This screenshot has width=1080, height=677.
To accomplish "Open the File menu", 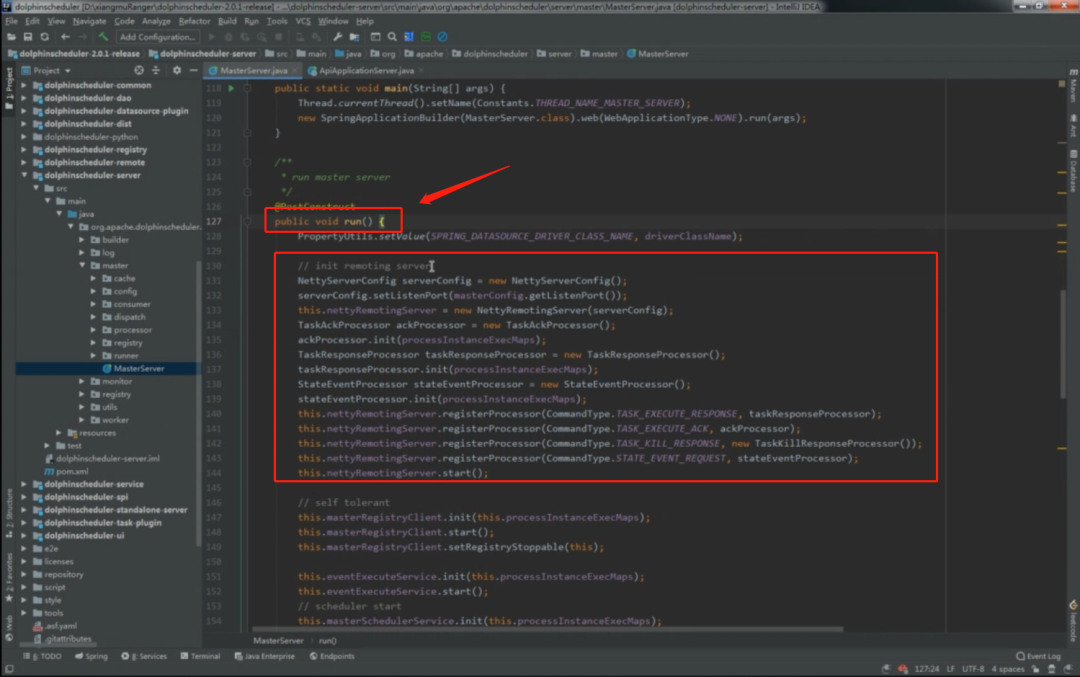I will [11, 21].
